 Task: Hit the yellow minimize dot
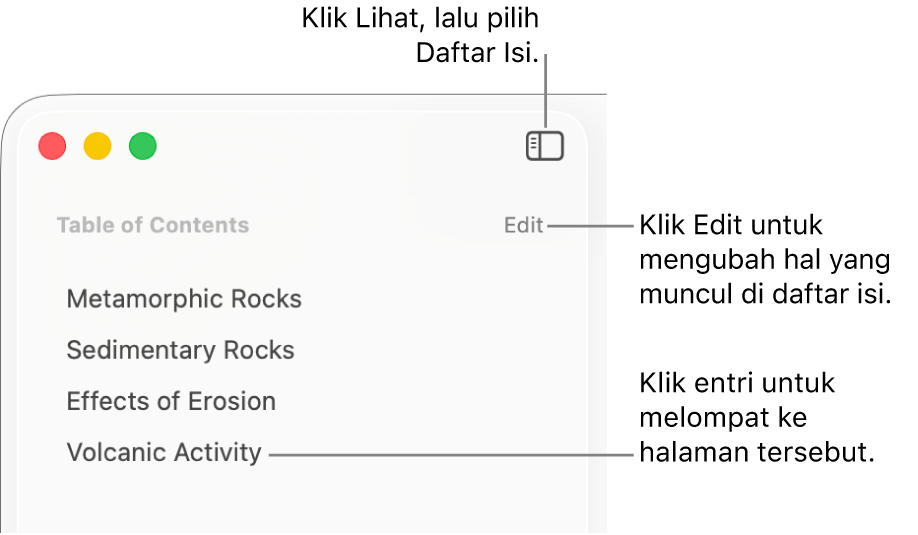click(x=97, y=147)
